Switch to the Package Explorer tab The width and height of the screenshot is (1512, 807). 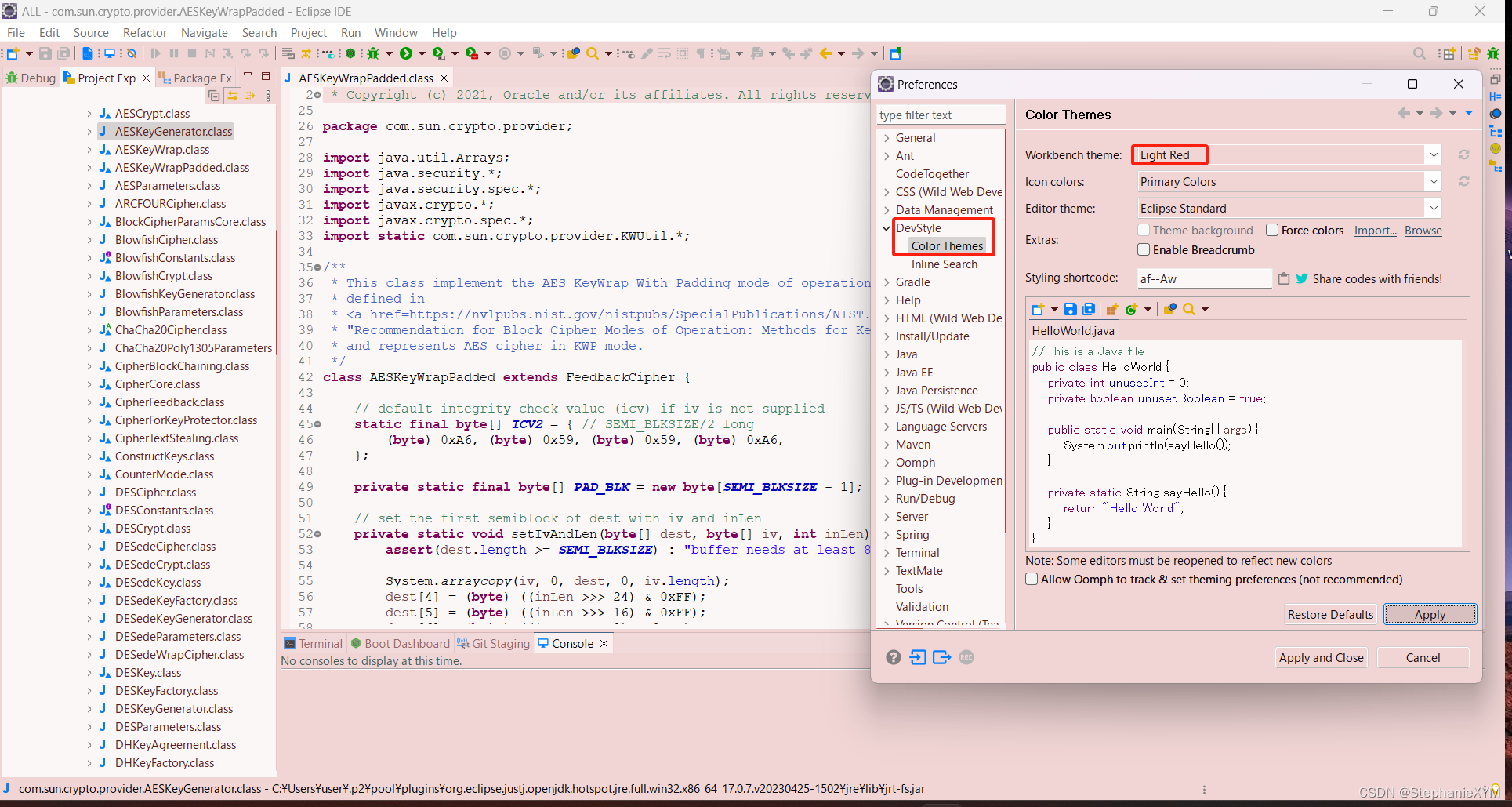tap(194, 78)
